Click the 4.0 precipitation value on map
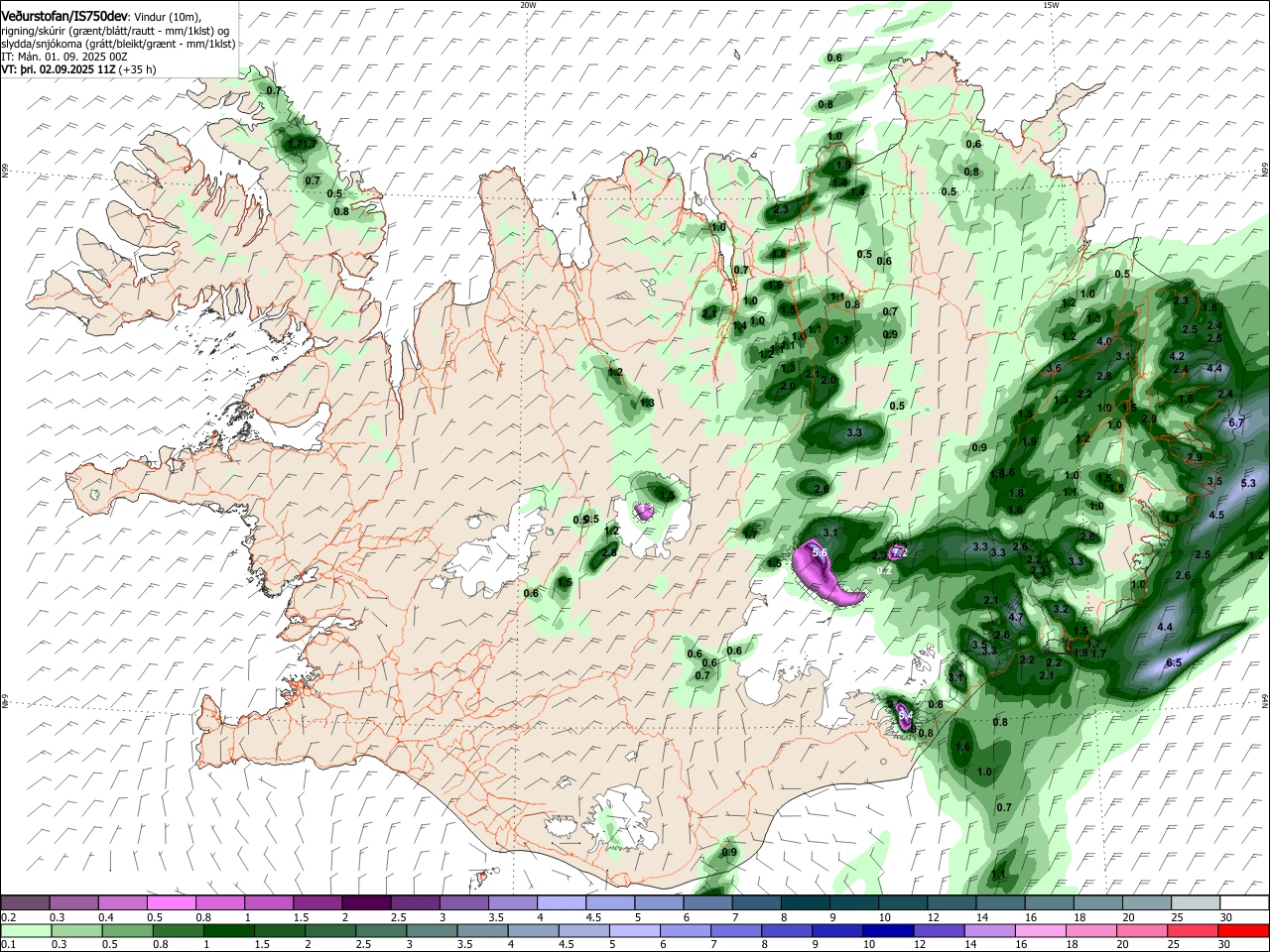Screen dimensions: 1270x952 point(1104,341)
